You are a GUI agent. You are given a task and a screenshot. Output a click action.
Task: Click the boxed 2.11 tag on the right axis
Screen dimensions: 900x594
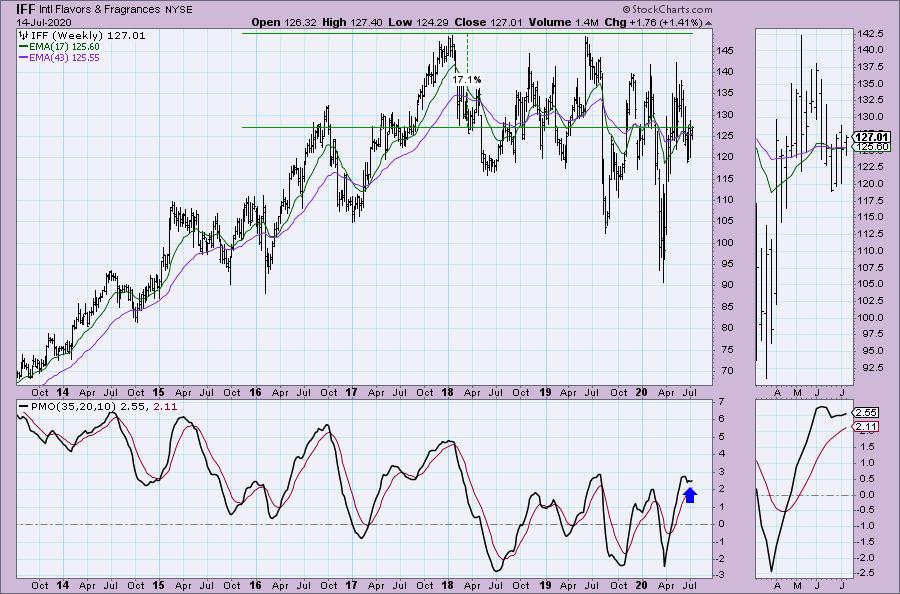tap(866, 426)
